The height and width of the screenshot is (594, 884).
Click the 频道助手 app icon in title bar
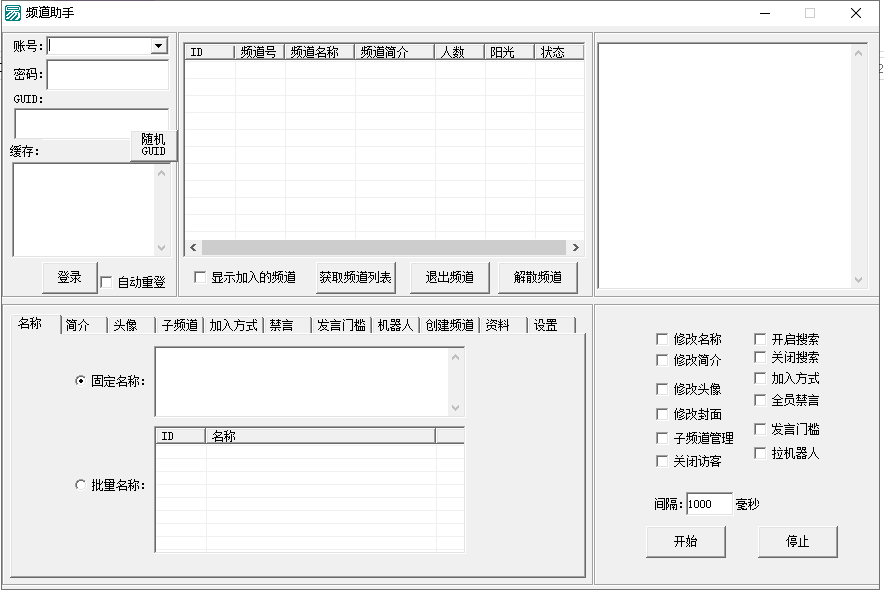(13, 13)
